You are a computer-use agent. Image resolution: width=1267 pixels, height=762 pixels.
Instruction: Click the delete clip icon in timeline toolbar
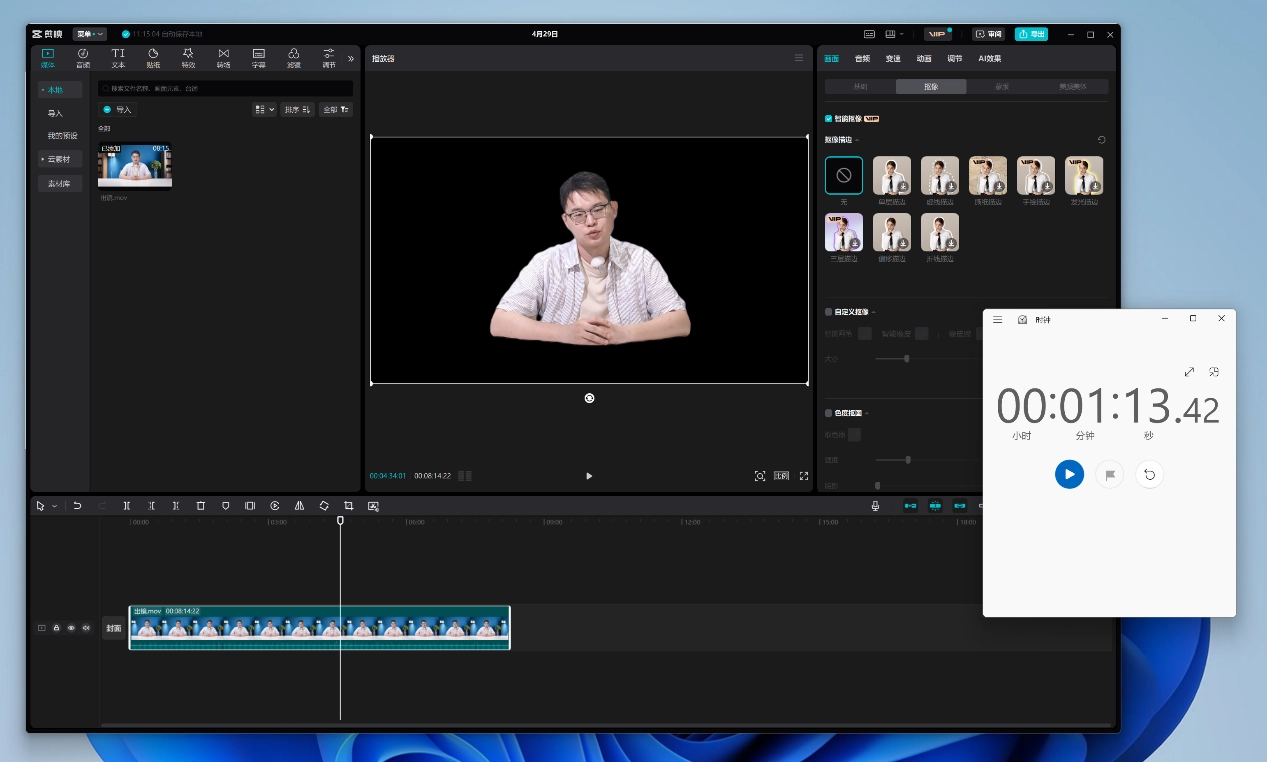pyautogui.click(x=201, y=506)
